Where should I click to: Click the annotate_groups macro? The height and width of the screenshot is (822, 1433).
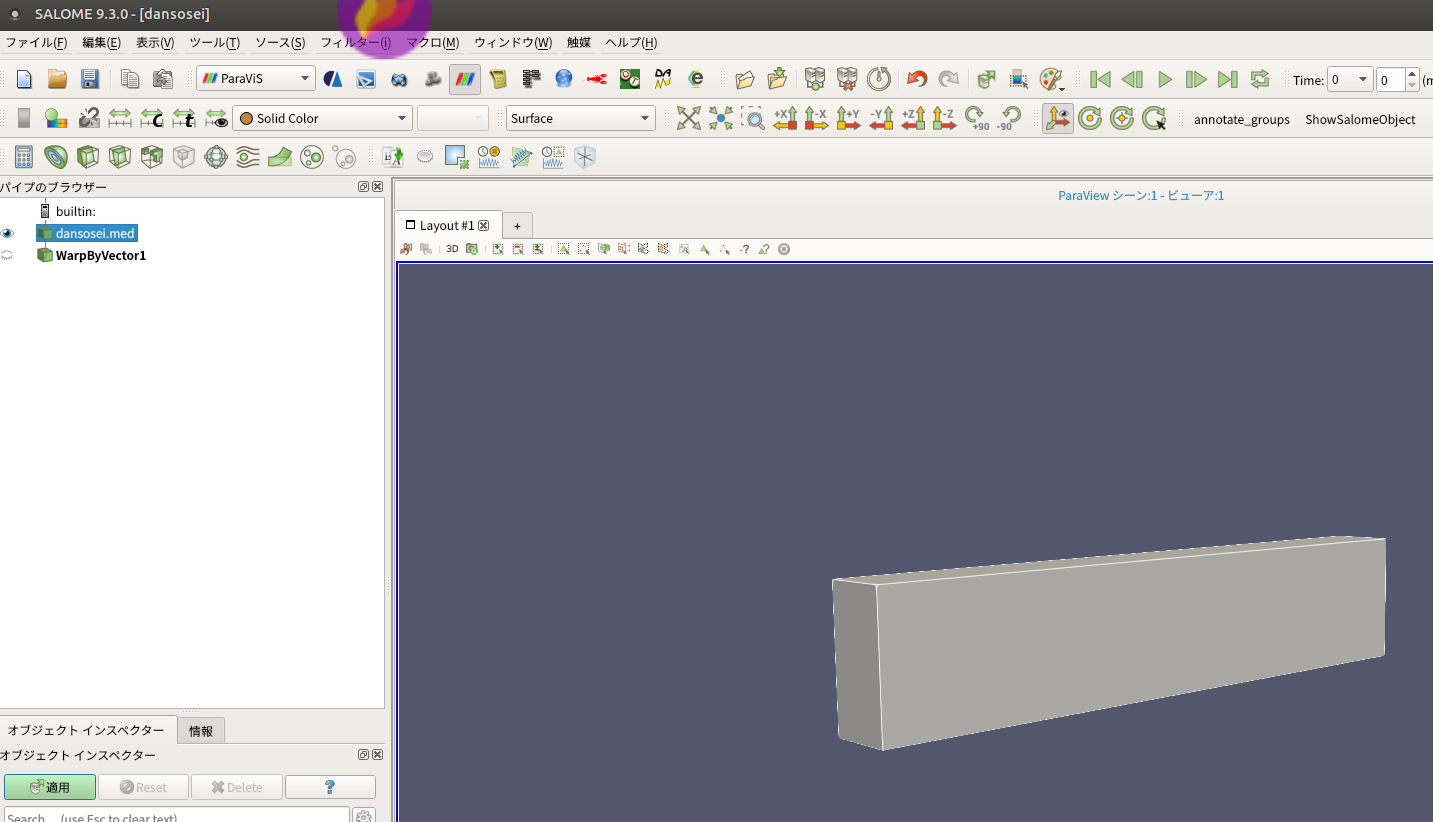[1242, 119]
